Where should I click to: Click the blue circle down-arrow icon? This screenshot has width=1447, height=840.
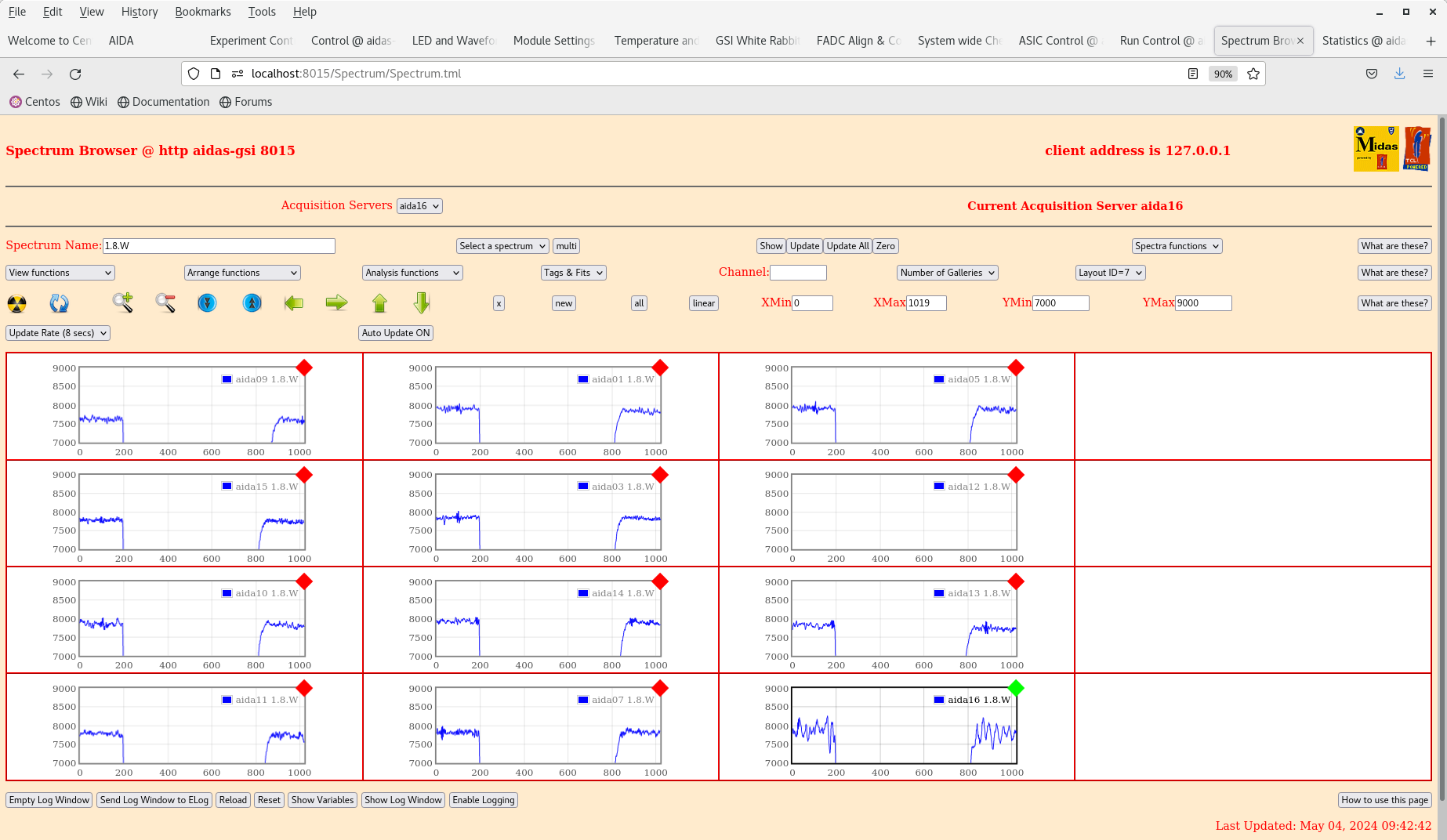pos(207,302)
